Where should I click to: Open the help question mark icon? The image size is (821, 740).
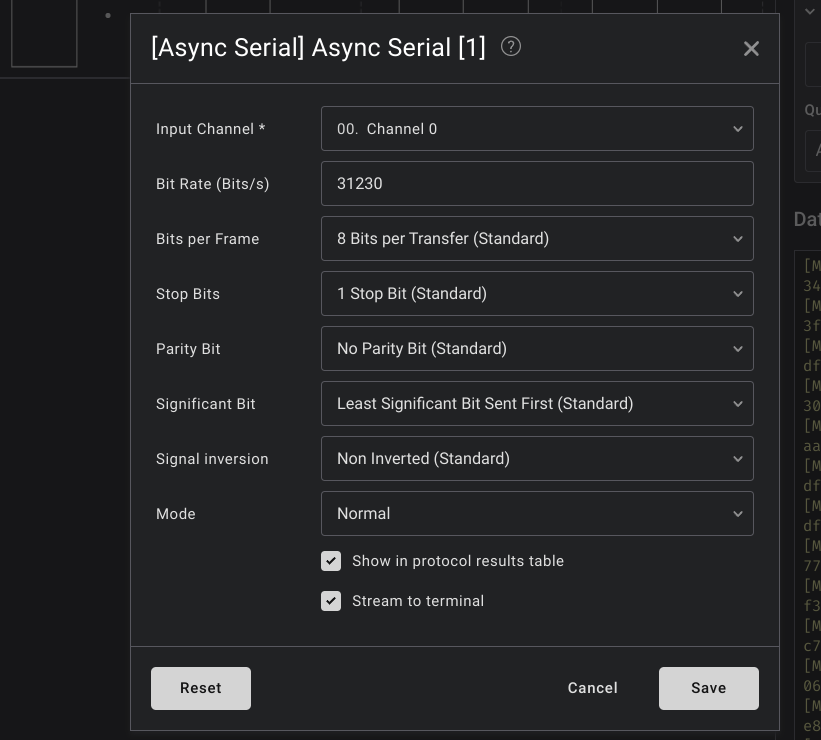pos(511,47)
